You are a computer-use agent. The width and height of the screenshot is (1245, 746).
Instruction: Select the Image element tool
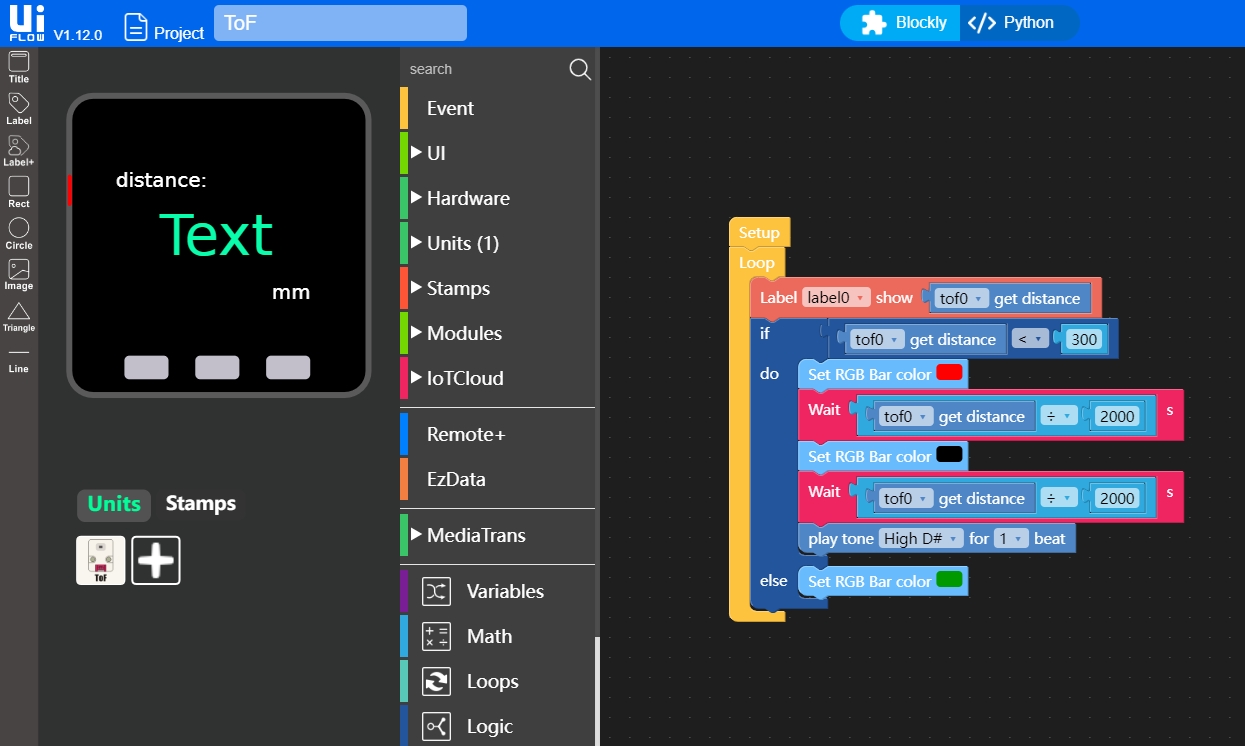19,273
